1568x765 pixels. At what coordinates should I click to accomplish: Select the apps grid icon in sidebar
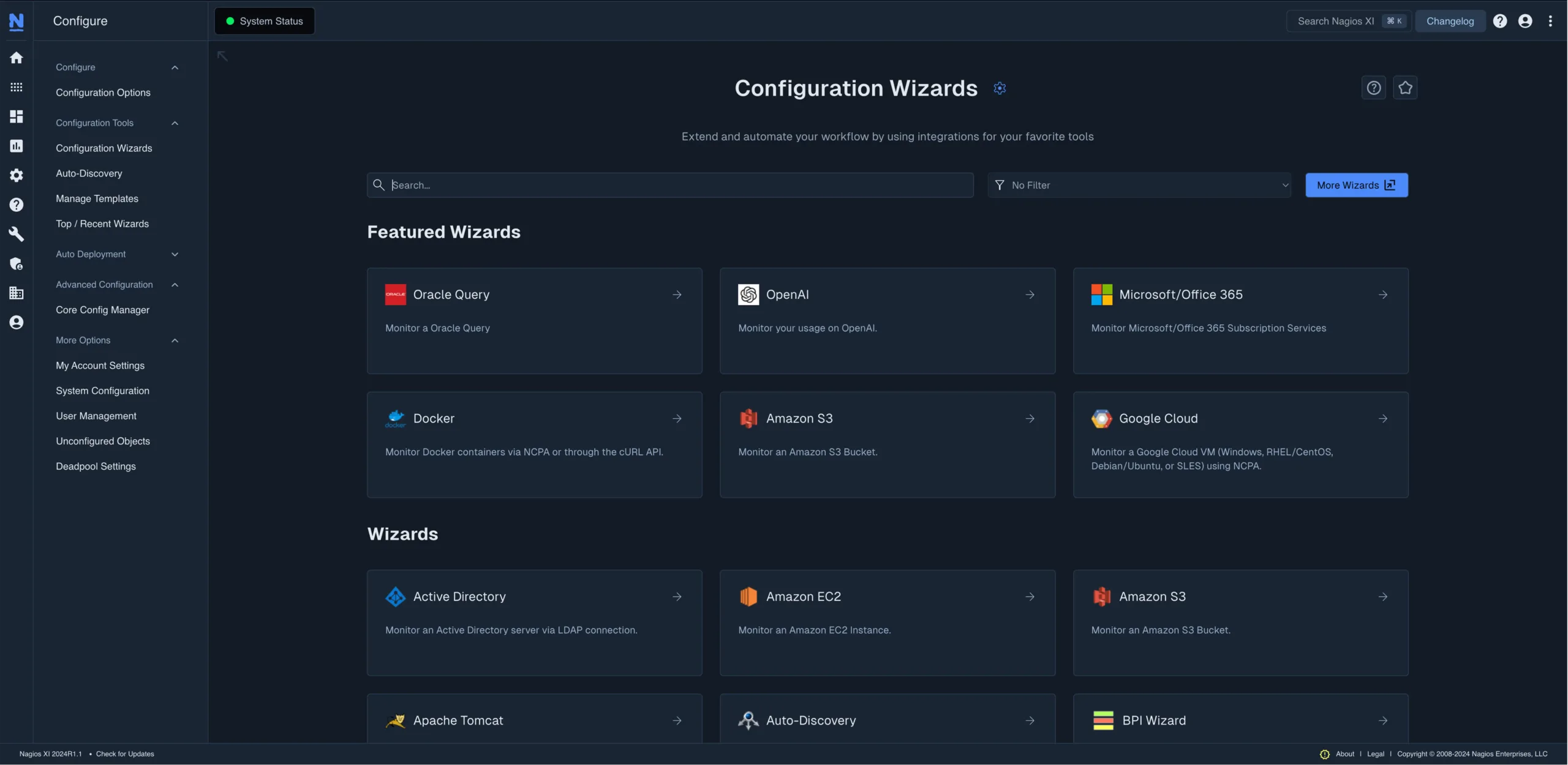(x=16, y=87)
